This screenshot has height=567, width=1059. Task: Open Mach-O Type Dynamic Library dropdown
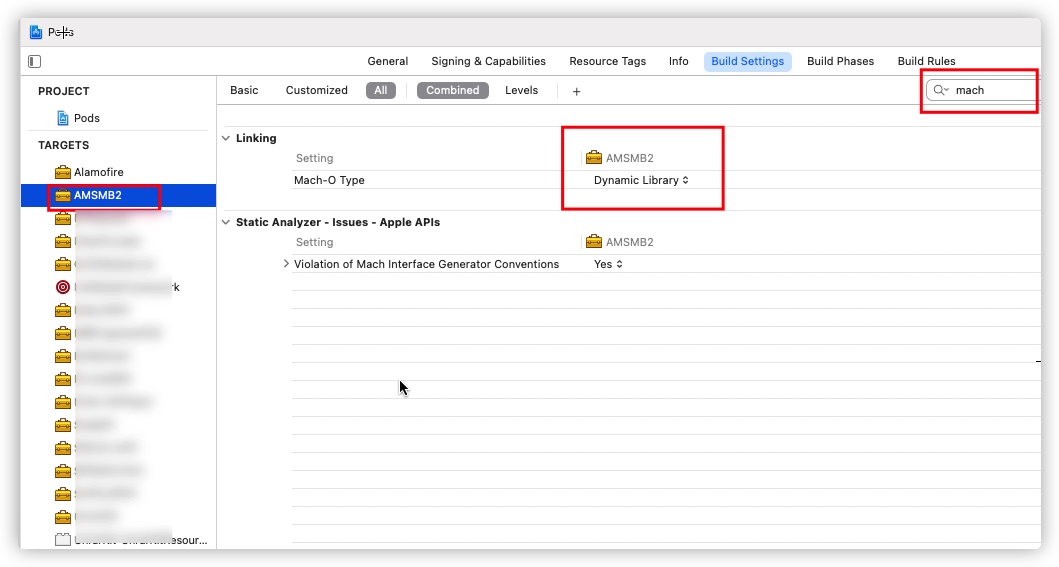(x=641, y=180)
